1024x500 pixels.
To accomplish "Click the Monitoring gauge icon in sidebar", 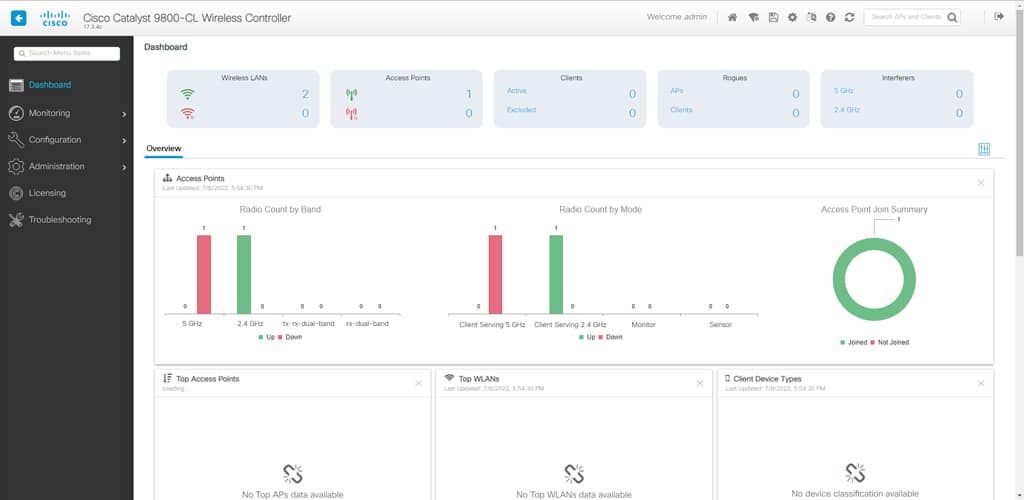I will coord(16,114).
